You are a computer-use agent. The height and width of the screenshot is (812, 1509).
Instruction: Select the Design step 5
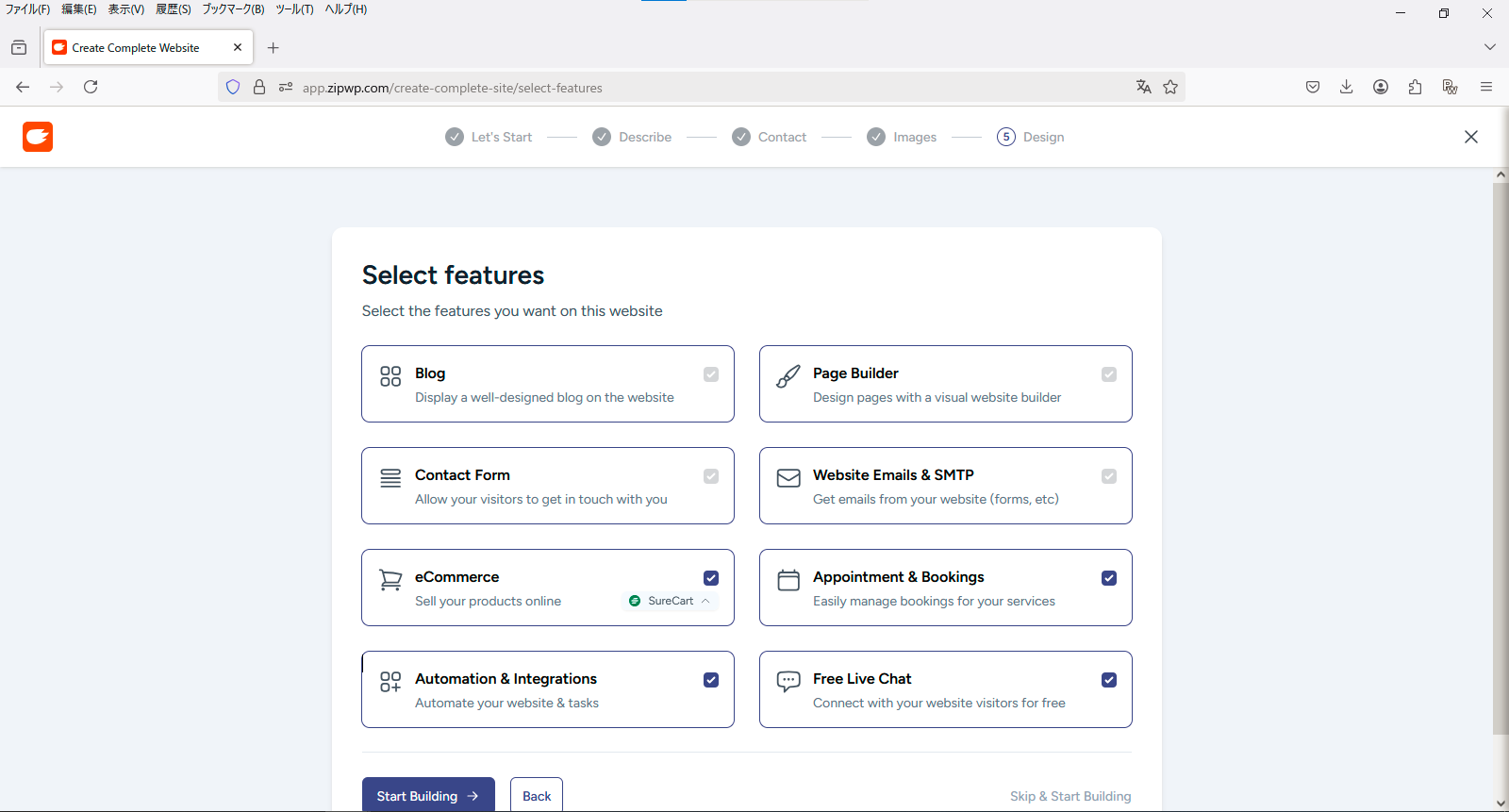coord(1030,137)
